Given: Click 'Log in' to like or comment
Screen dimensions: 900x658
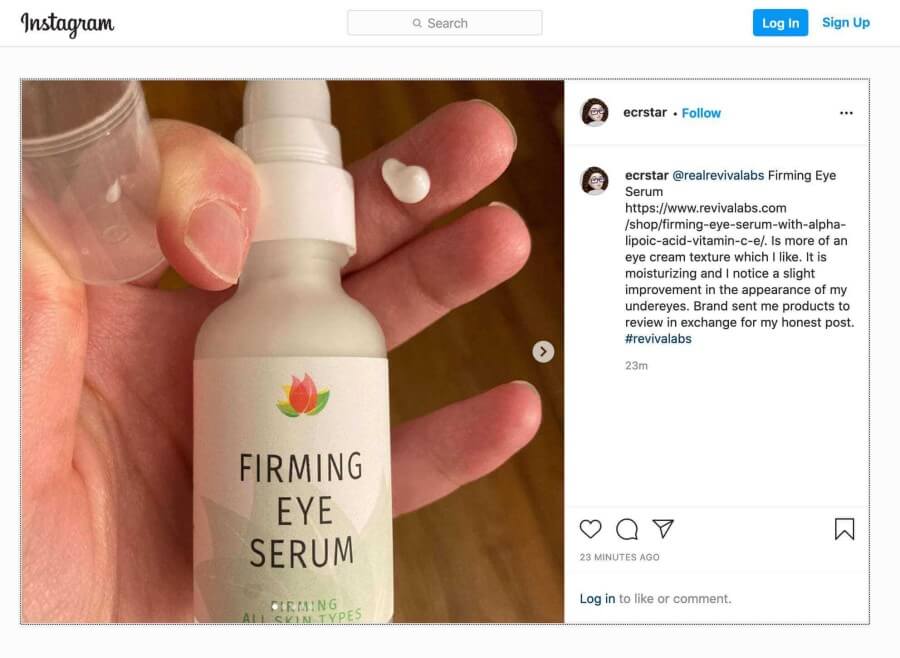Looking at the screenshot, I should click(x=597, y=599).
